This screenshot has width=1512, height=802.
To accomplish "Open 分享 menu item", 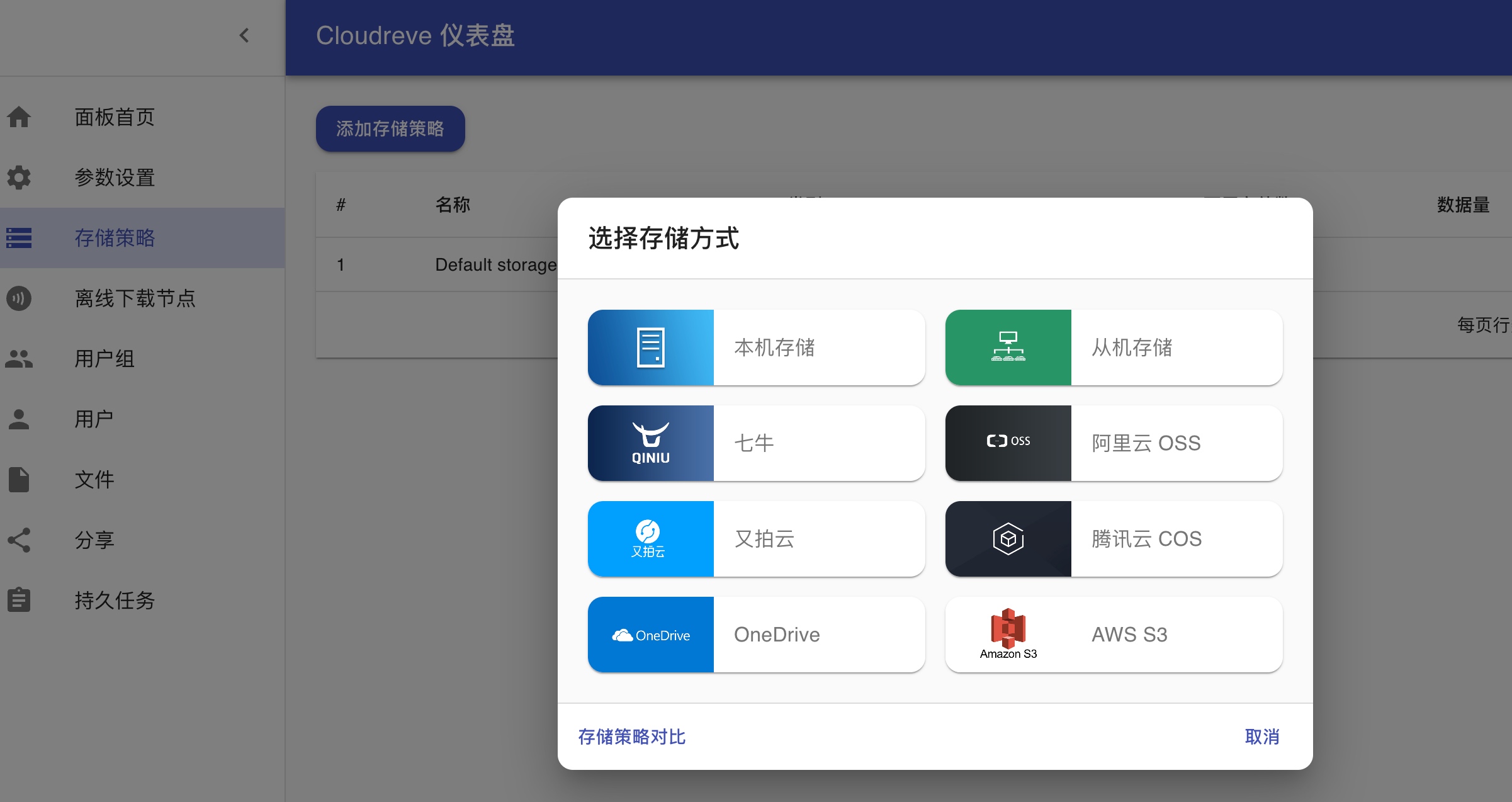I will 142,540.
